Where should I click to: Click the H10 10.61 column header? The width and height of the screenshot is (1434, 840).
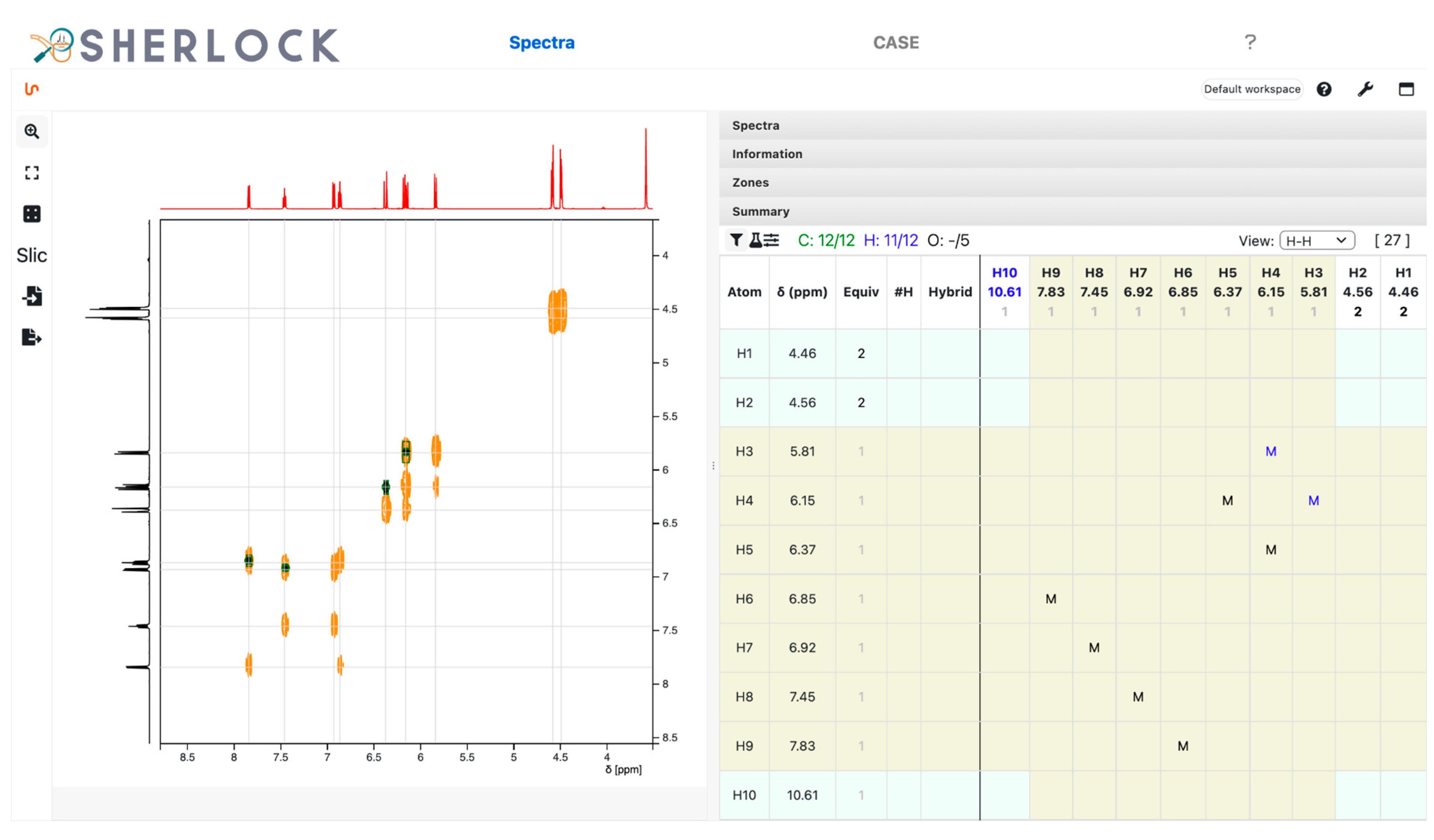[1004, 292]
